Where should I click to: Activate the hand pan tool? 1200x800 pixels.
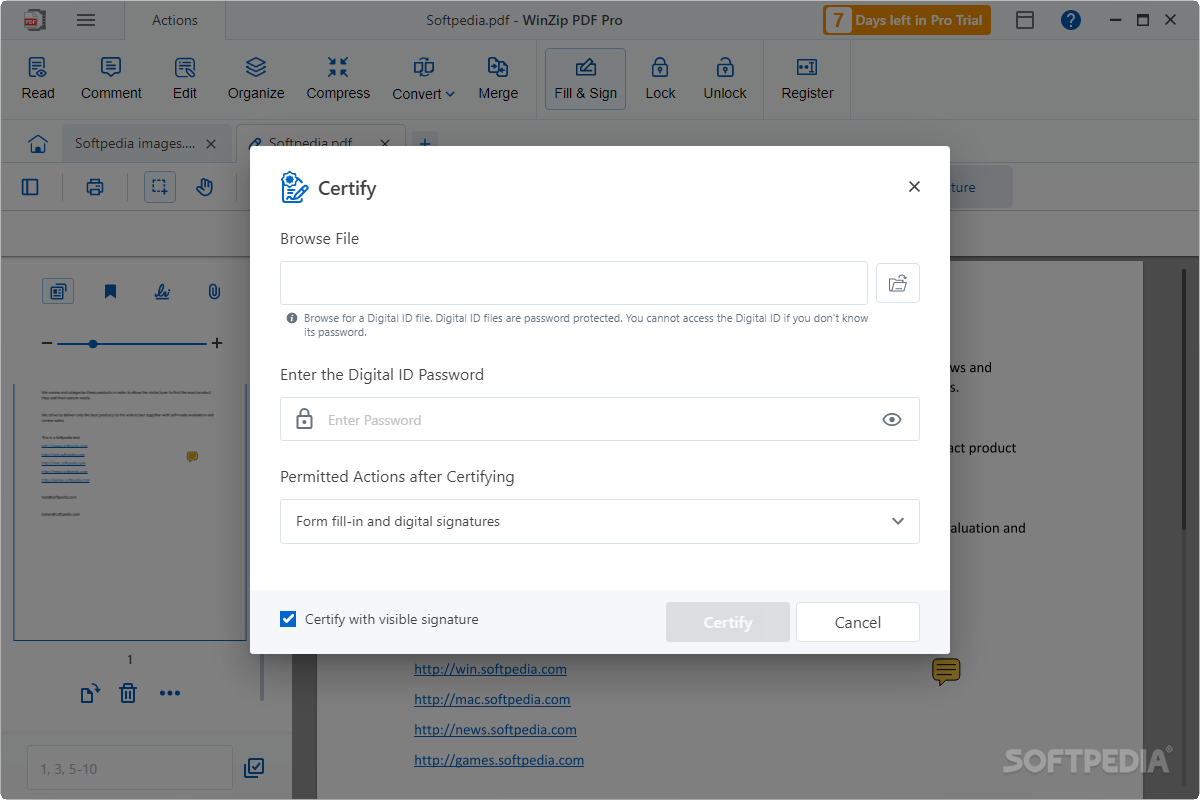tap(205, 187)
